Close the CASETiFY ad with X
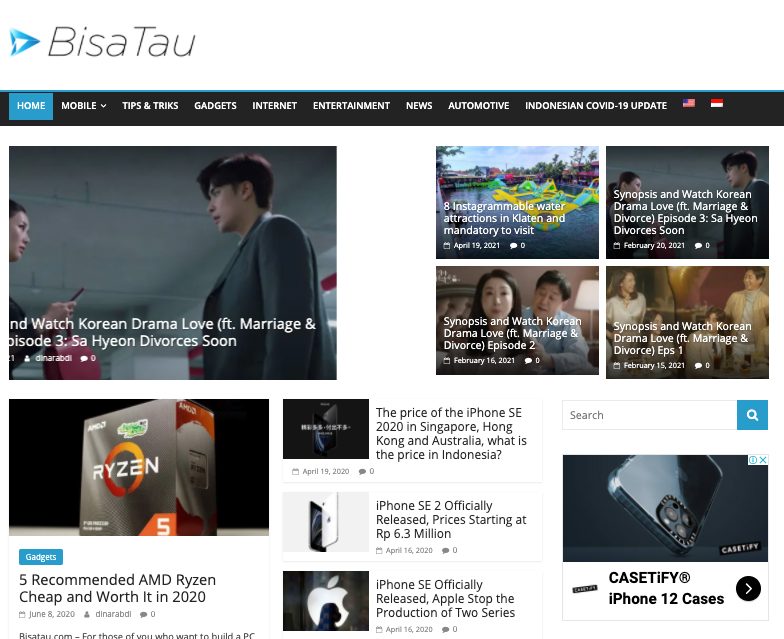The image size is (784, 639). coord(763,460)
